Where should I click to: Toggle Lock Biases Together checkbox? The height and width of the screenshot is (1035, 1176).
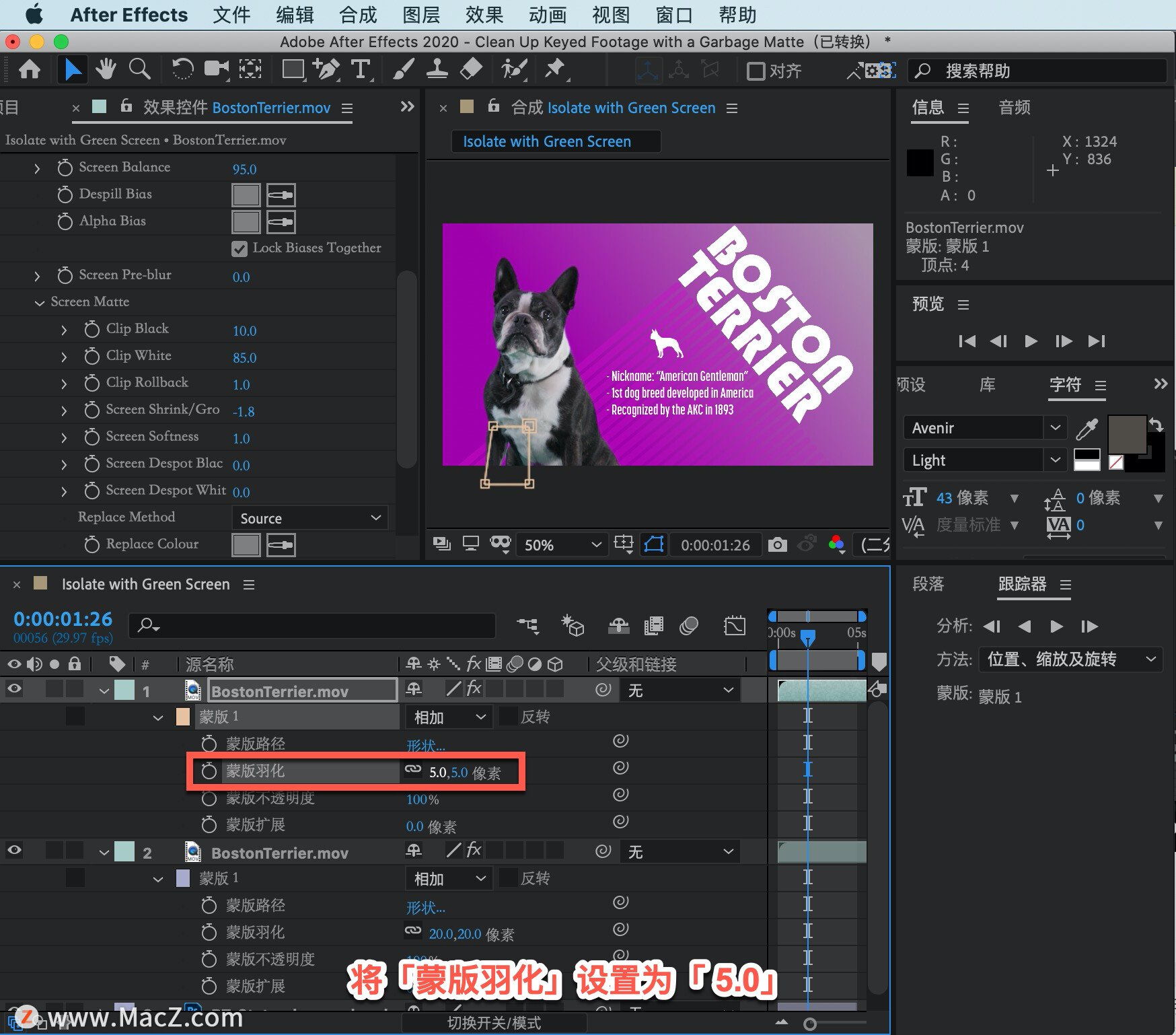click(x=240, y=249)
